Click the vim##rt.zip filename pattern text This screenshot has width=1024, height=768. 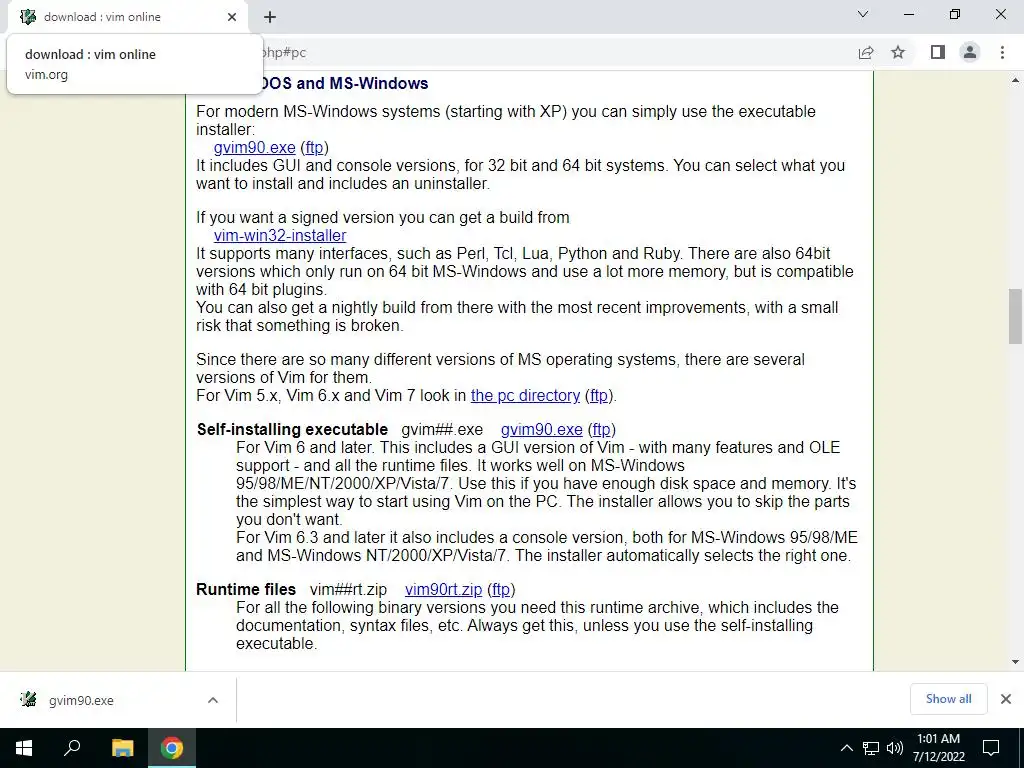tap(348, 590)
